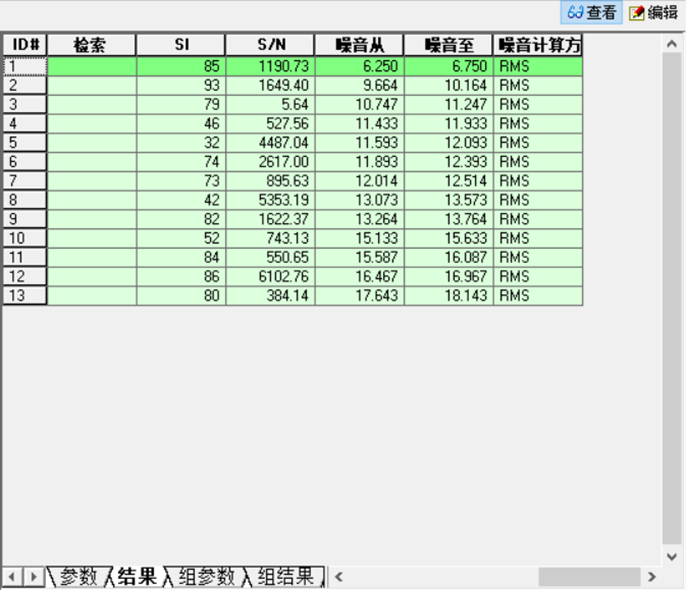Screen dimensions: 686x590
Task: Select the 结果 tab
Action: [x=137, y=577]
